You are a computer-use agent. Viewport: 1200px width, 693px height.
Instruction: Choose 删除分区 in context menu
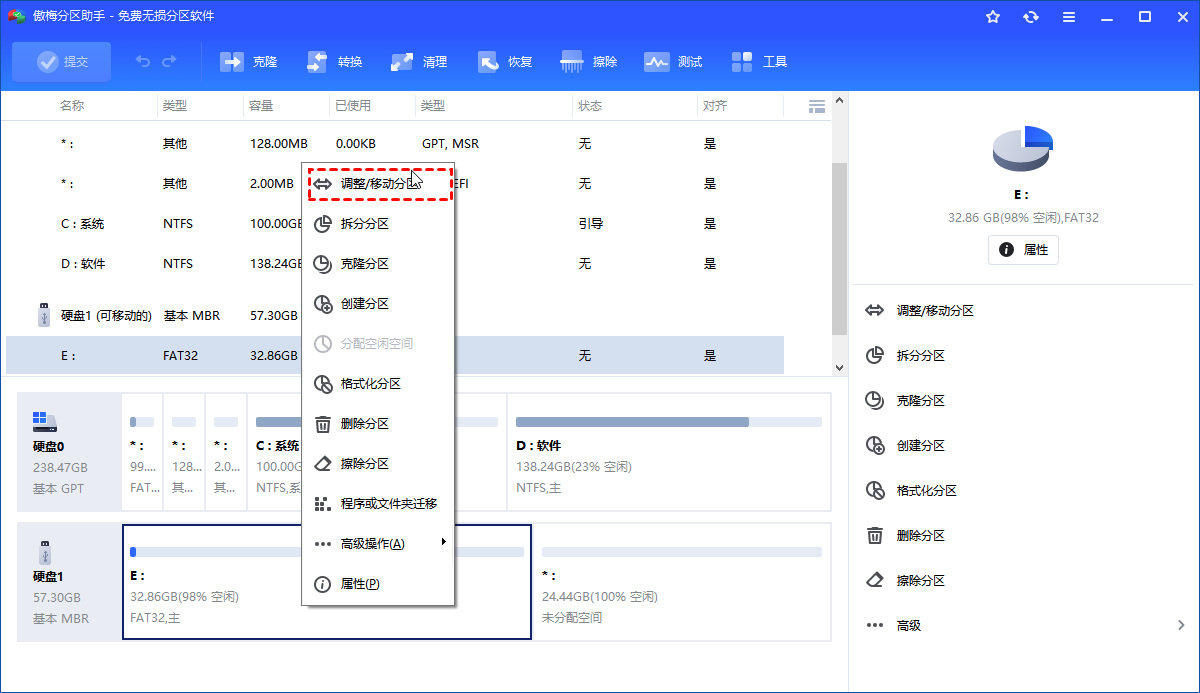pos(378,424)
